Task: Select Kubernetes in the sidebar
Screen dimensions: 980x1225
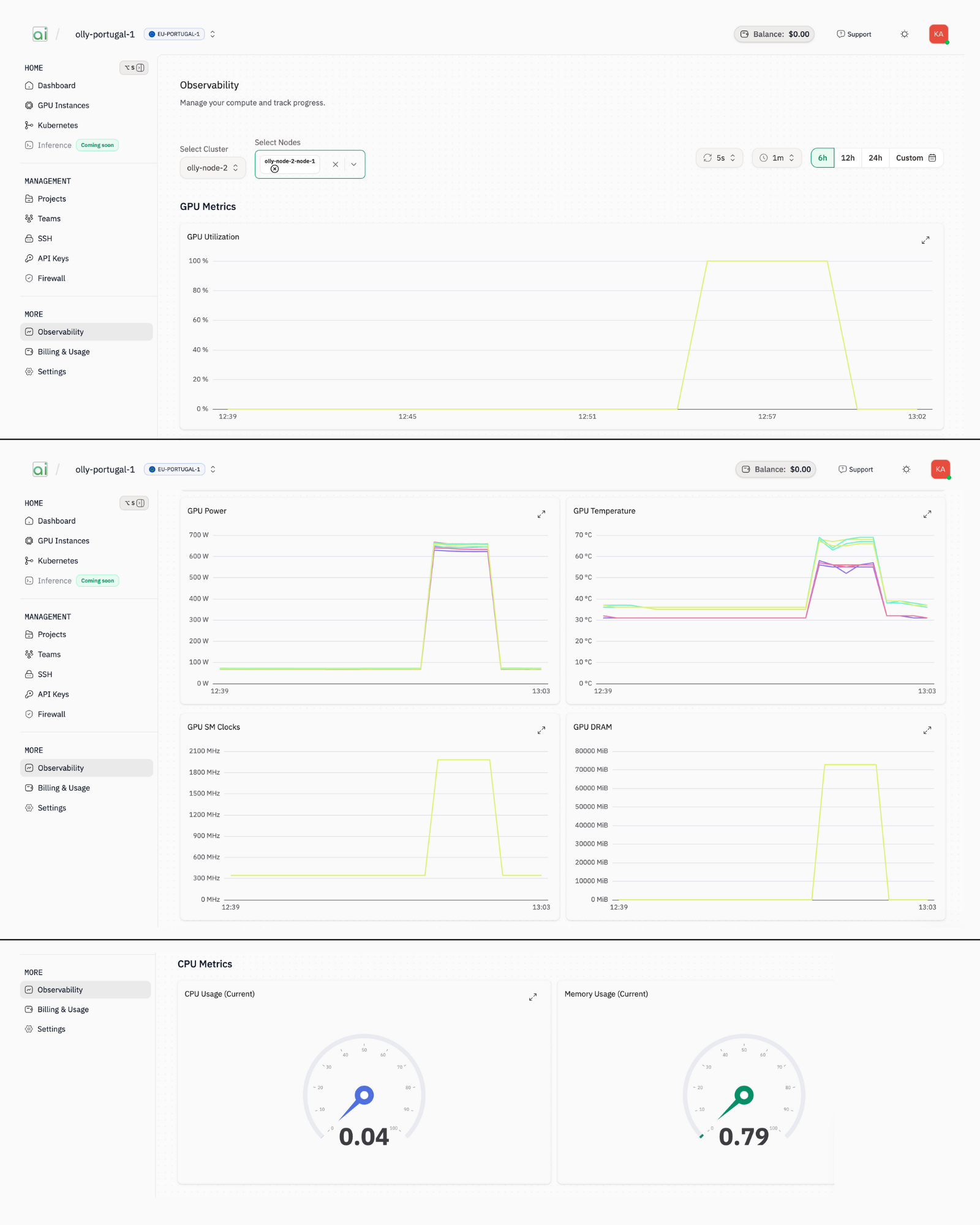Action: pyautogui.click(x=58, y=125)
